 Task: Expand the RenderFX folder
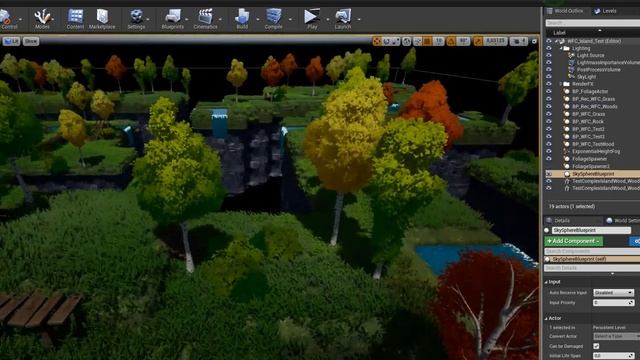coord(561,84)
